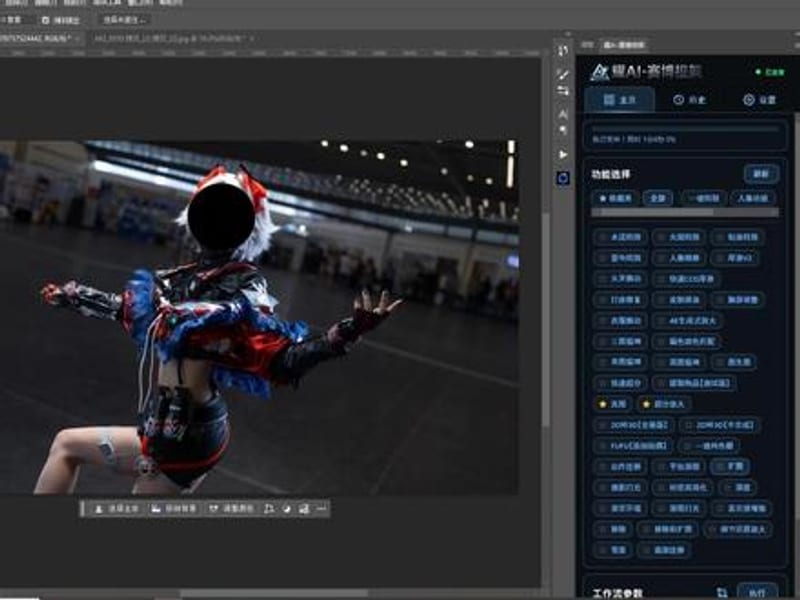Open the 历史 tab with clock icon
The image size is (800, 600).
click(x=689, y=99)
